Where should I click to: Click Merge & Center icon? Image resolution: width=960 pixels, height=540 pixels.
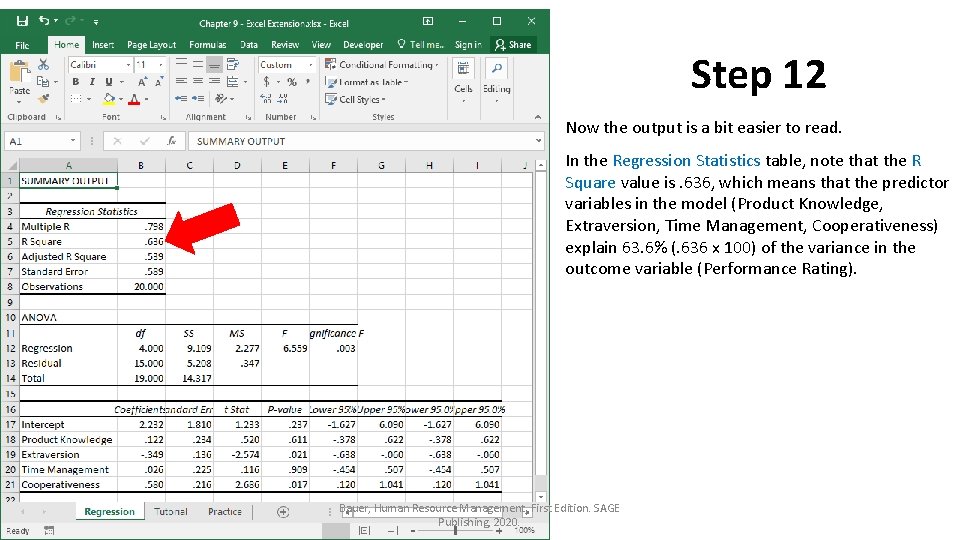[x=233, y=81]
